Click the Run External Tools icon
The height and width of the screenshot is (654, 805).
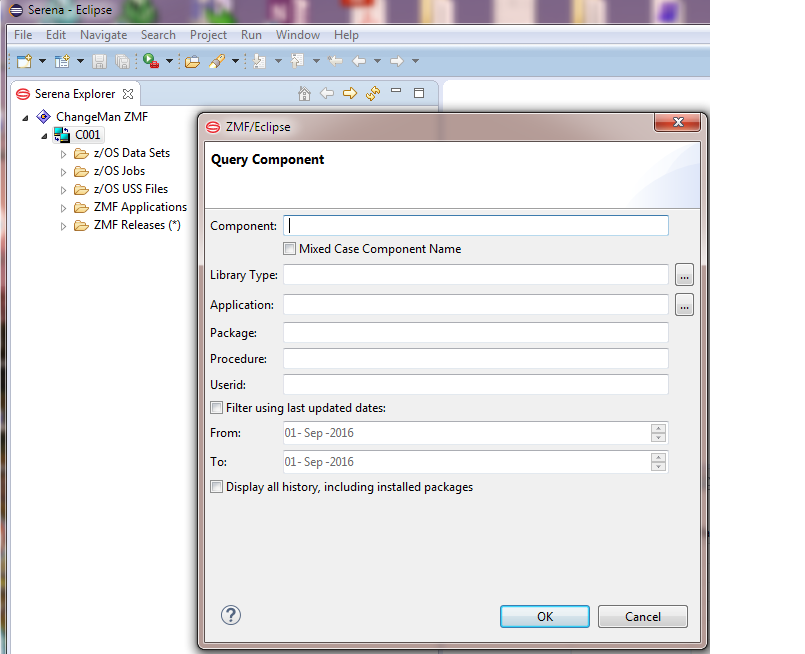point(151,61)
